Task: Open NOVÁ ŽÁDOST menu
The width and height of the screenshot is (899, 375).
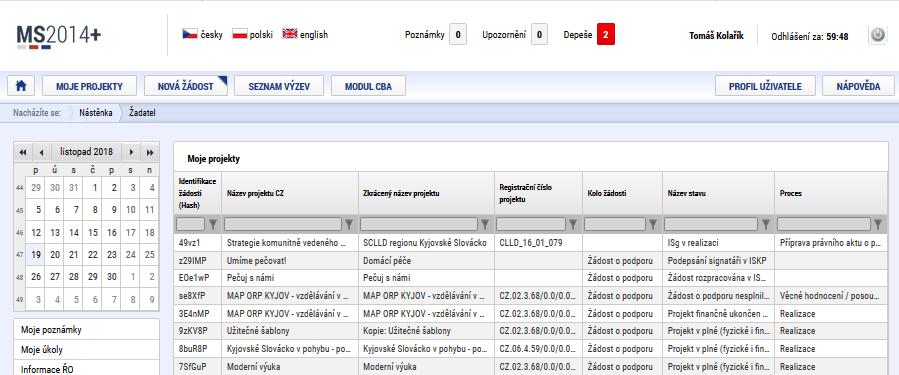Action: (186, 86)
